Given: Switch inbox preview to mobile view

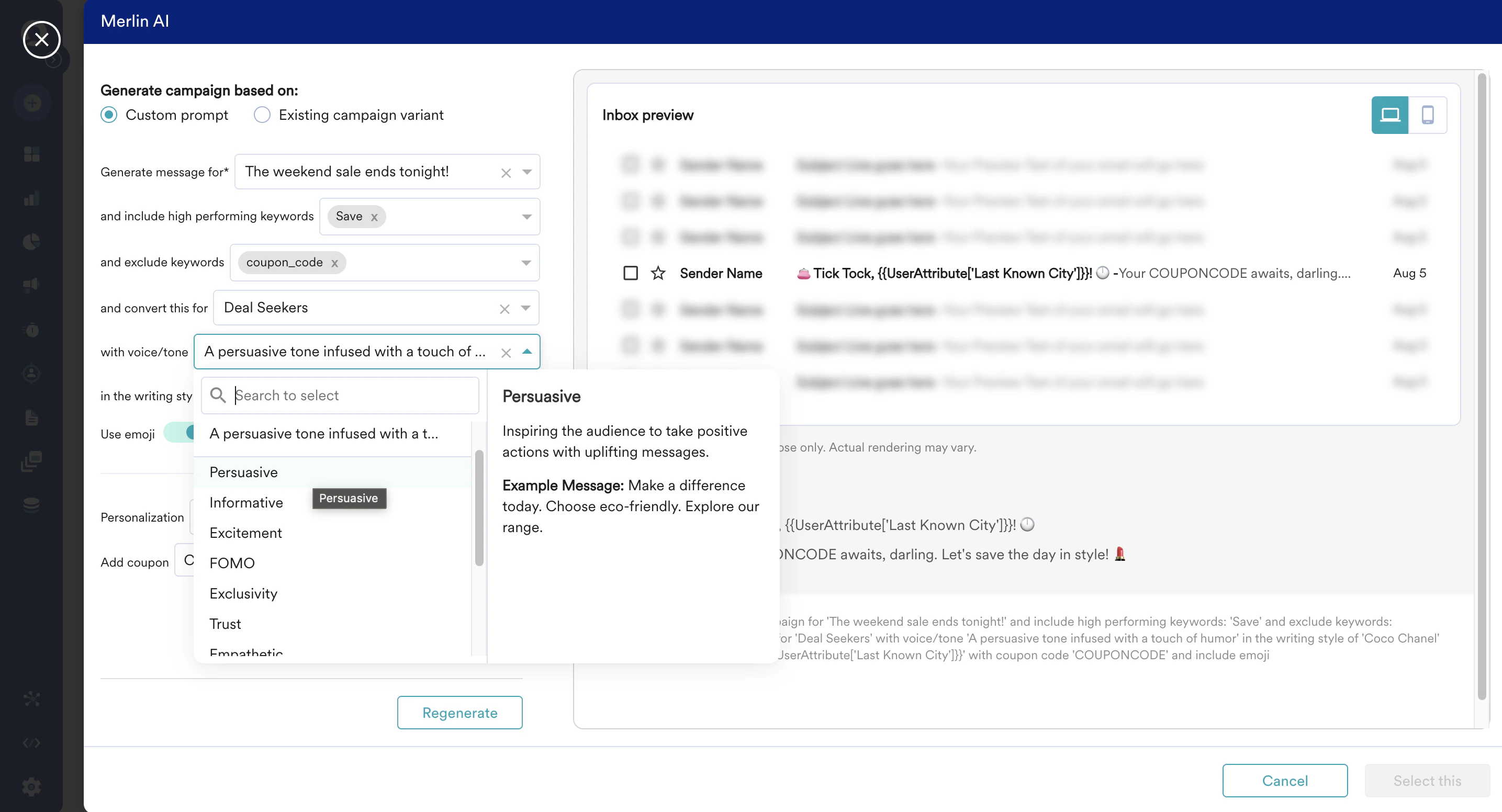Looking at the screenshot, I should (1427, 115).
